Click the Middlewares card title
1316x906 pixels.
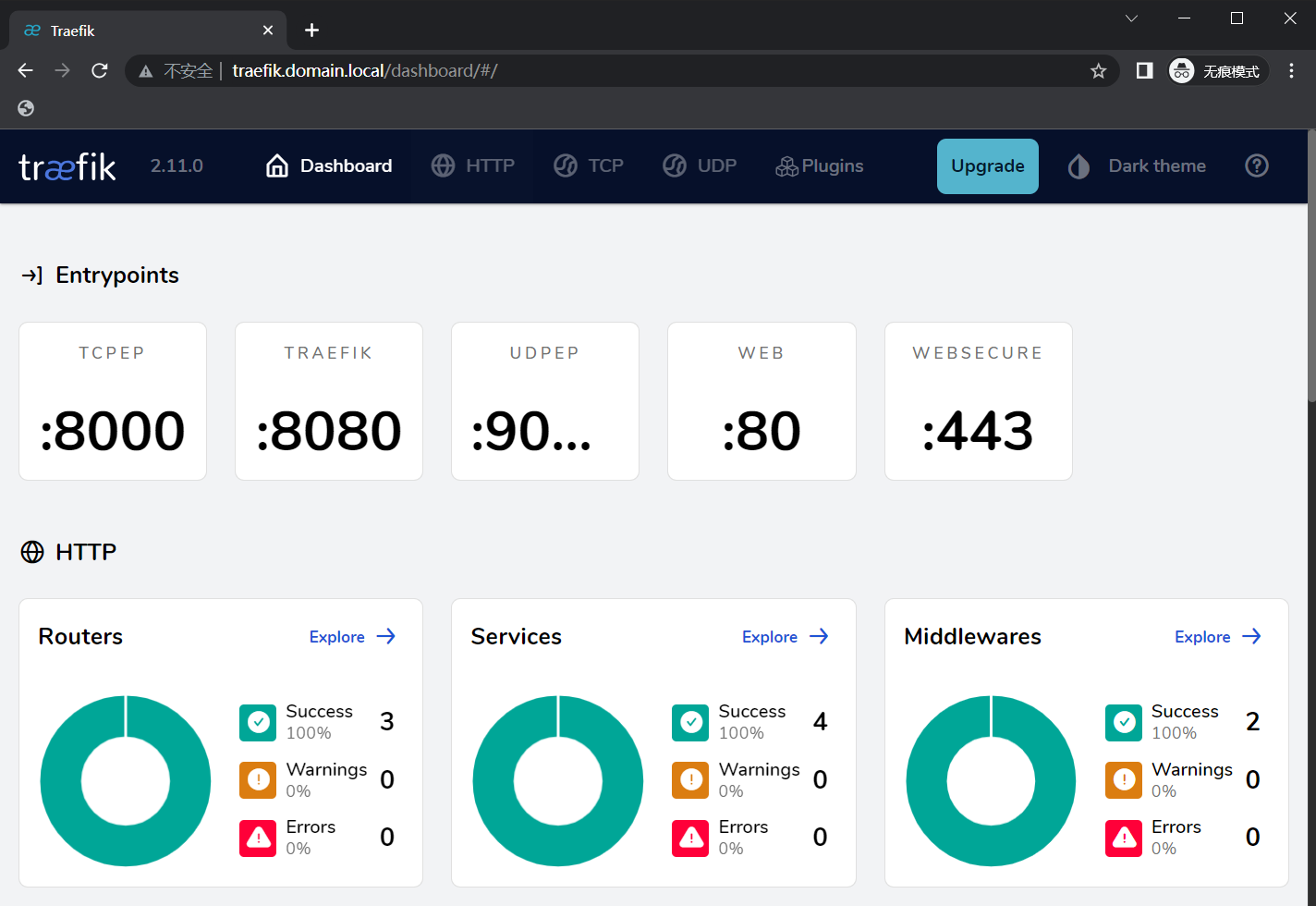972,637
